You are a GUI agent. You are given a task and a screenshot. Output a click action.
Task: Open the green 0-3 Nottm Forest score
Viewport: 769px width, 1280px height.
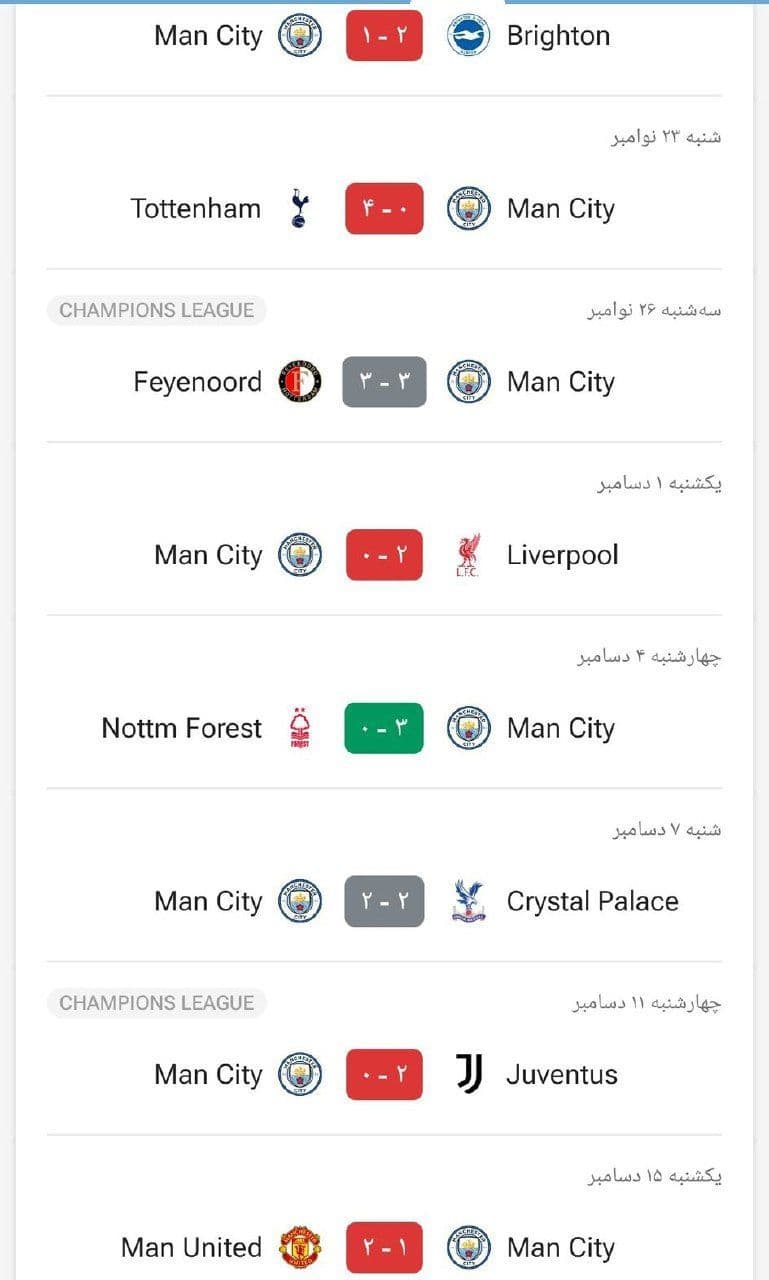(384, 728)
